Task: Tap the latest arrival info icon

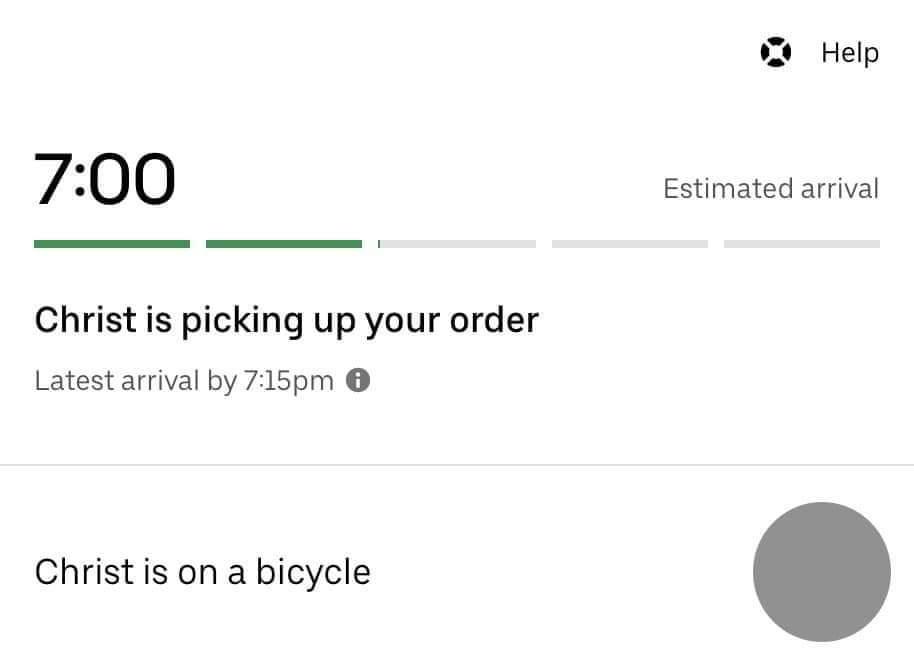Action: click(358, 381)
